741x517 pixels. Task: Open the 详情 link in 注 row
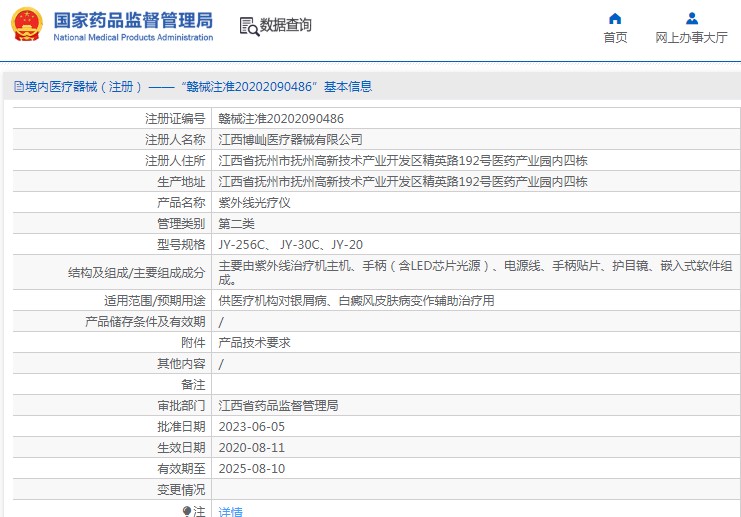click(231, 511)
